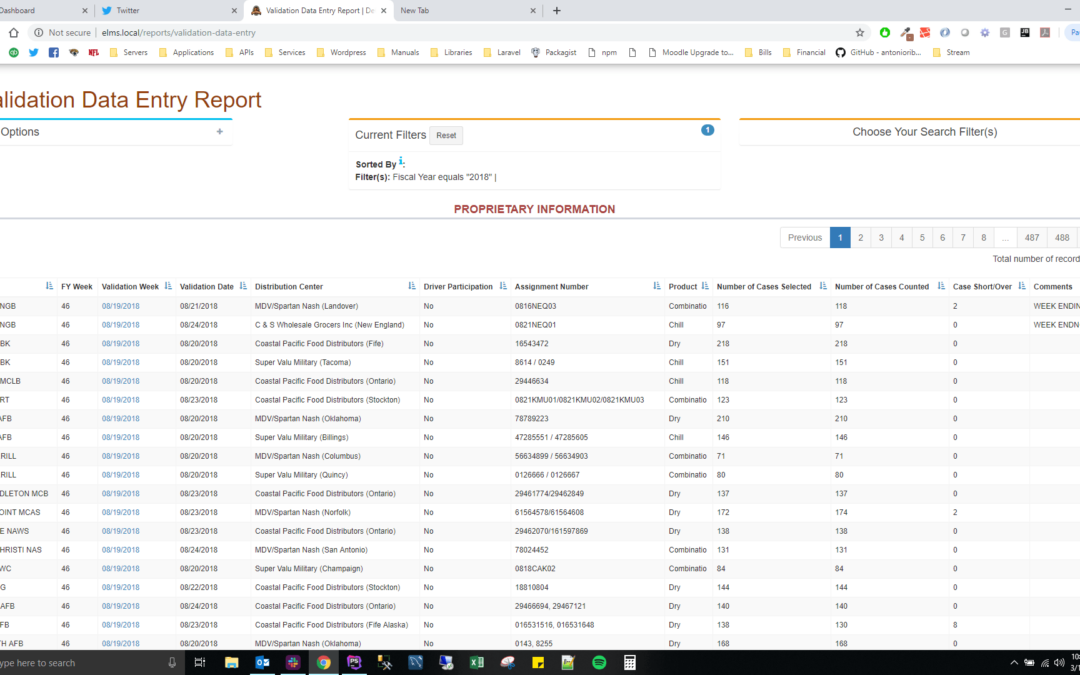Go to results page 2
The width and height of the screenshot is (1080, 675).
[860, 238]
